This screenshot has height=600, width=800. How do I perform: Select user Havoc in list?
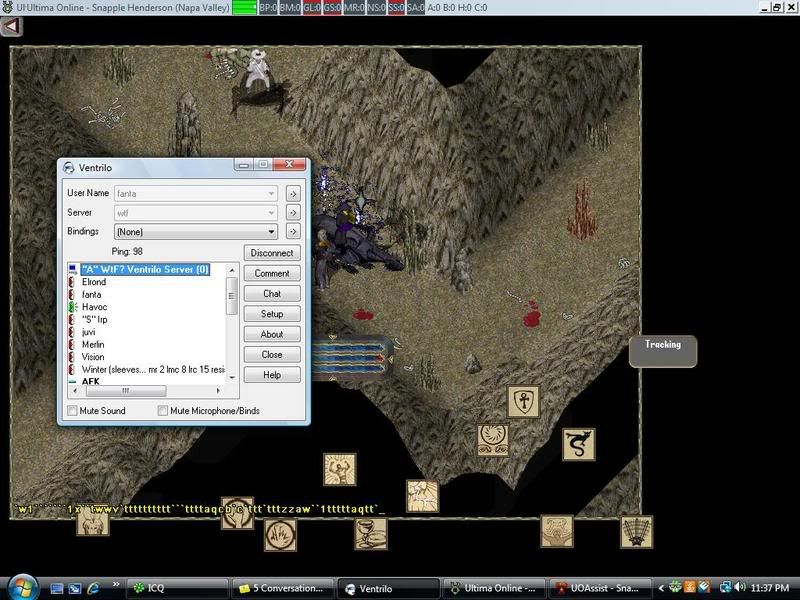pos(94,307)
